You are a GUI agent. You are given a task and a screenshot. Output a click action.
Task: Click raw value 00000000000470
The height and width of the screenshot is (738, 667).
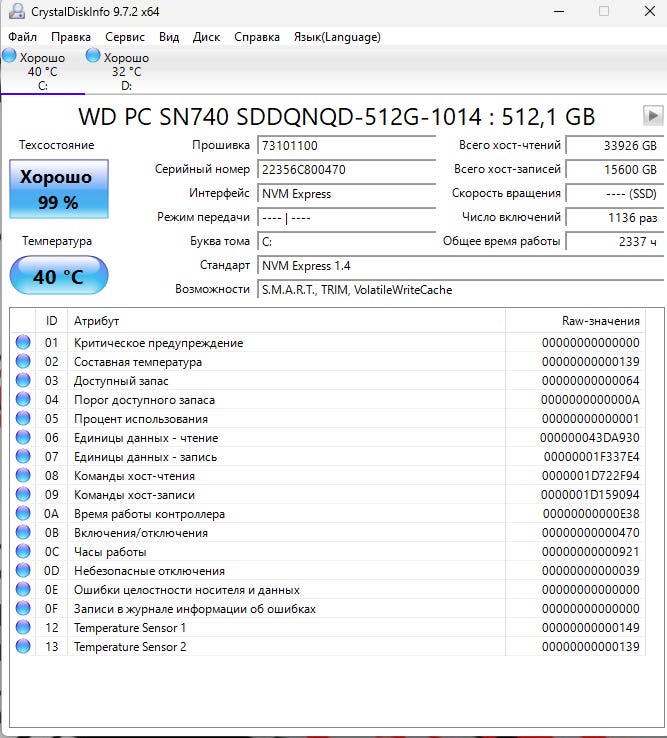(591, 533)
